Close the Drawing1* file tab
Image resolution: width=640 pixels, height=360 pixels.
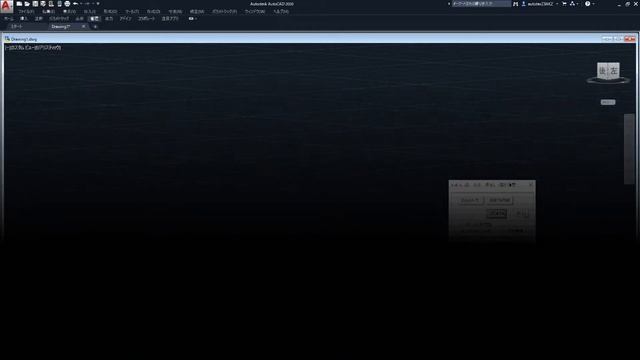pos(84,27)
